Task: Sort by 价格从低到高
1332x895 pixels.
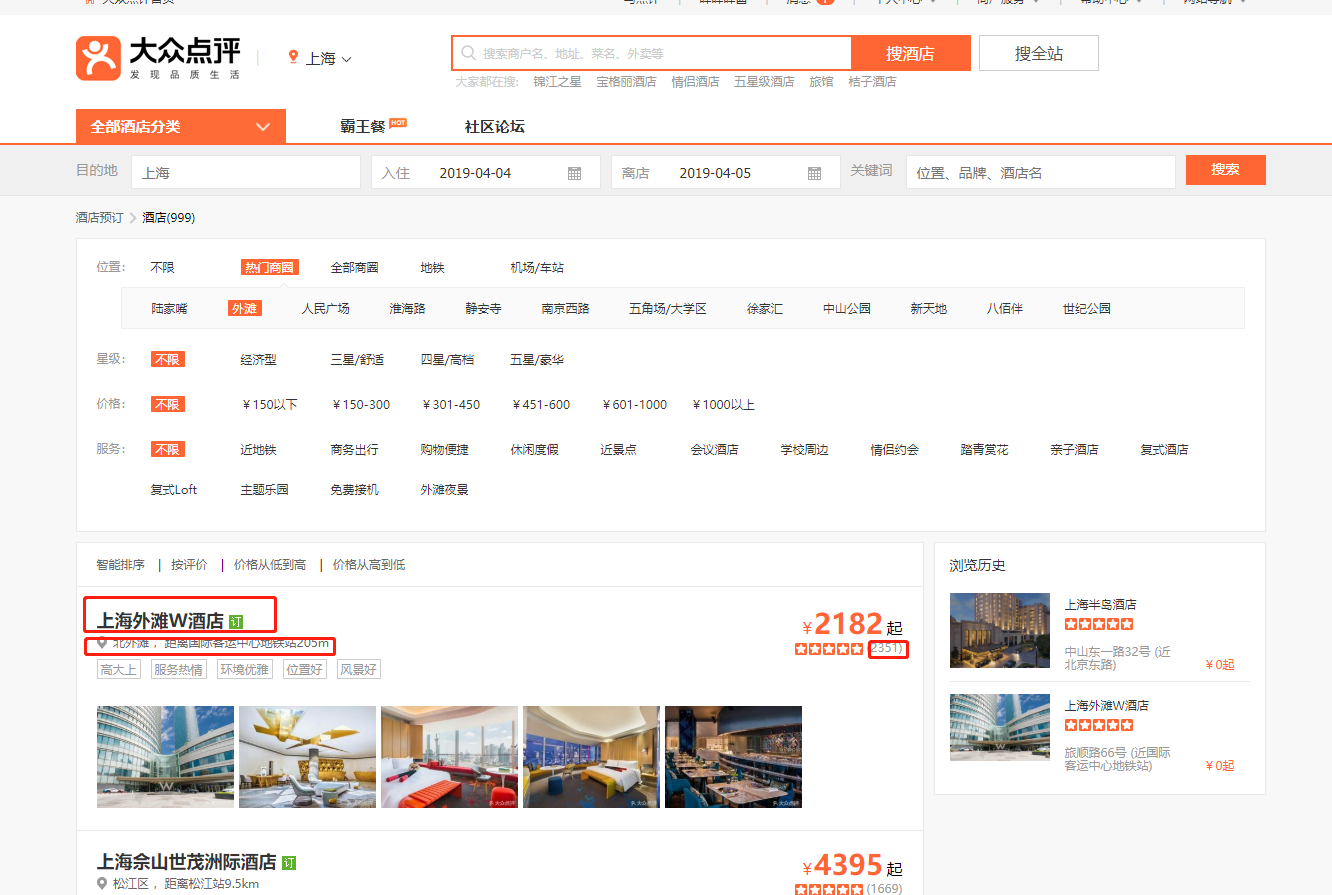Action: point(270,564)
